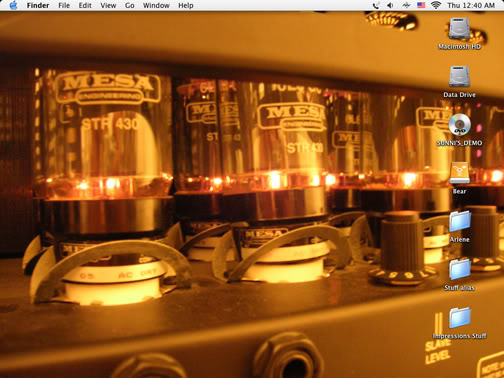Open the File menu

click(x=64, y=5)
